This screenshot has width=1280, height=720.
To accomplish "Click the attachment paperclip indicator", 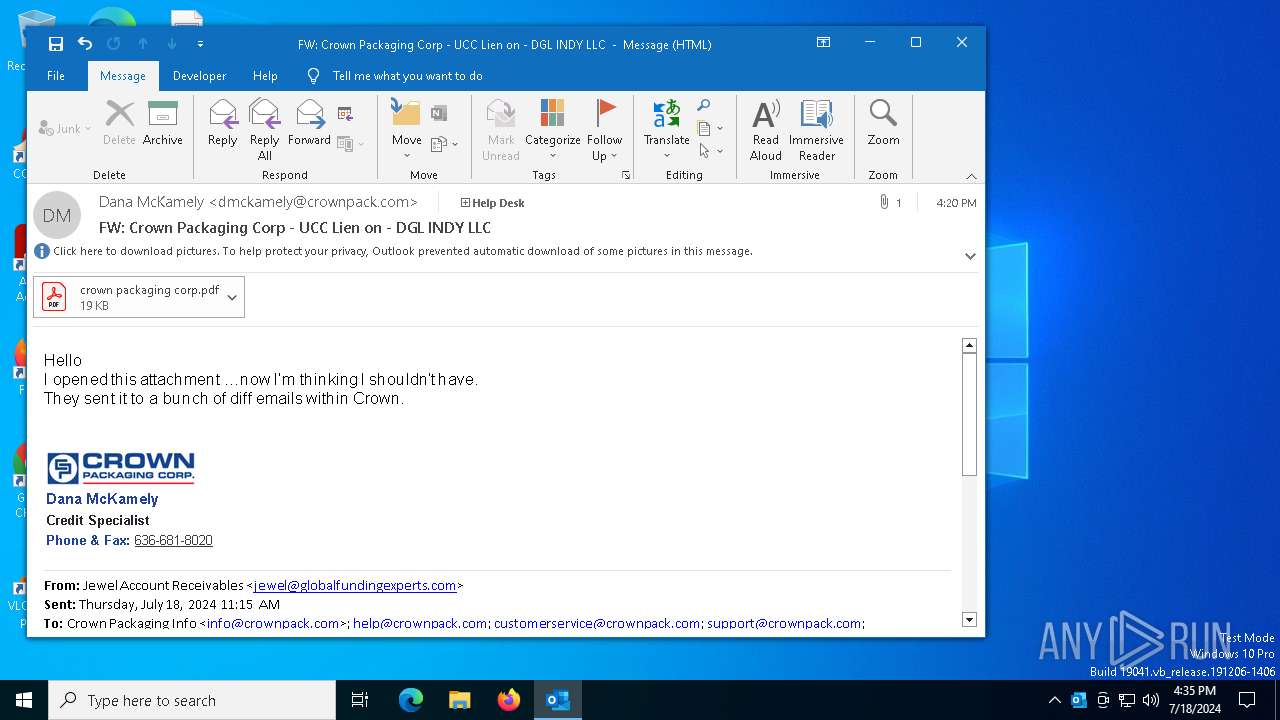I will (x=884, y=203).
